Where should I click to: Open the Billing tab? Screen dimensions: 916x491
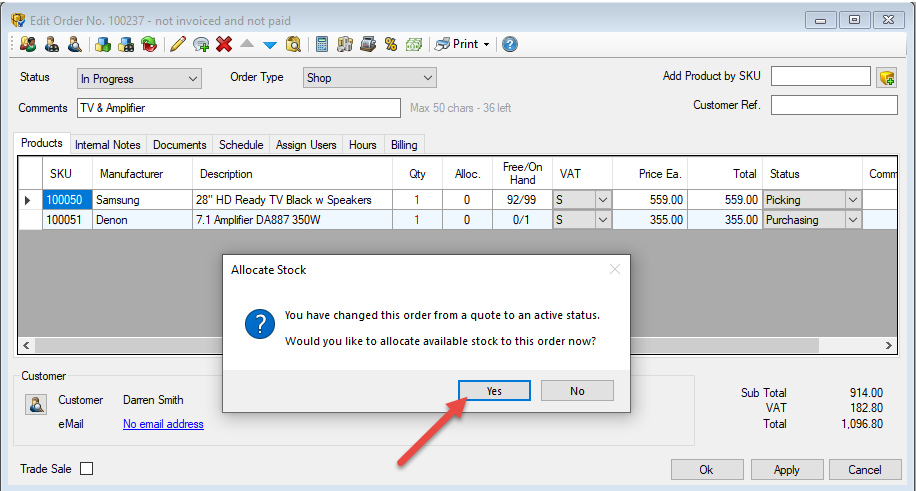pos(404,145)
